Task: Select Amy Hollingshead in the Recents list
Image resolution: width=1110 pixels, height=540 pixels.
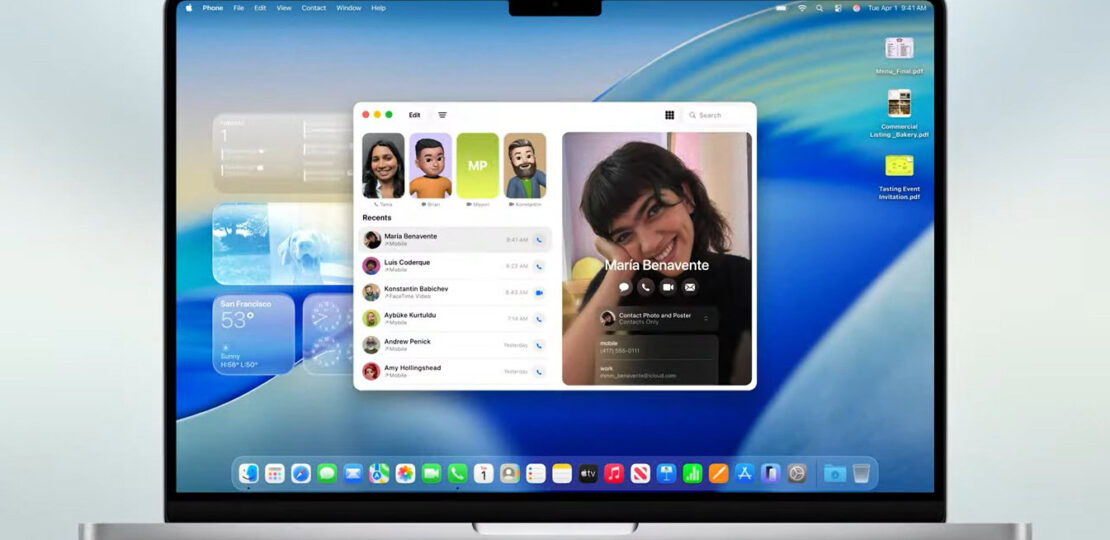Action: click(x=454, y=372)
